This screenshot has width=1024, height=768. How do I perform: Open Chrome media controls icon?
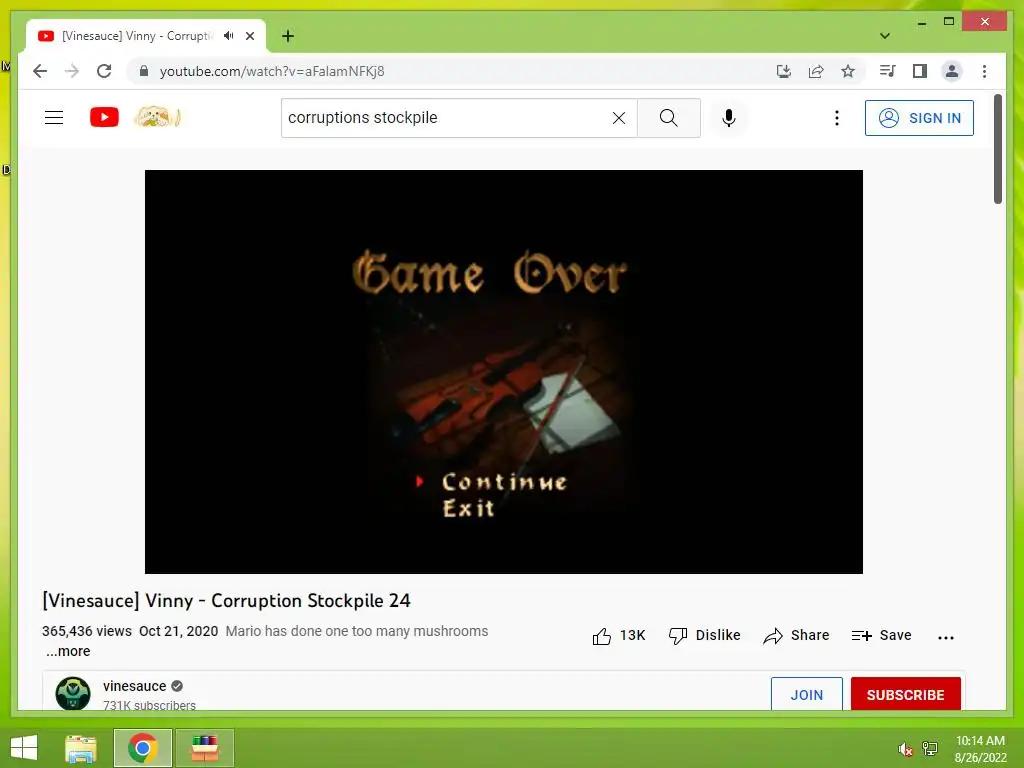888,71
